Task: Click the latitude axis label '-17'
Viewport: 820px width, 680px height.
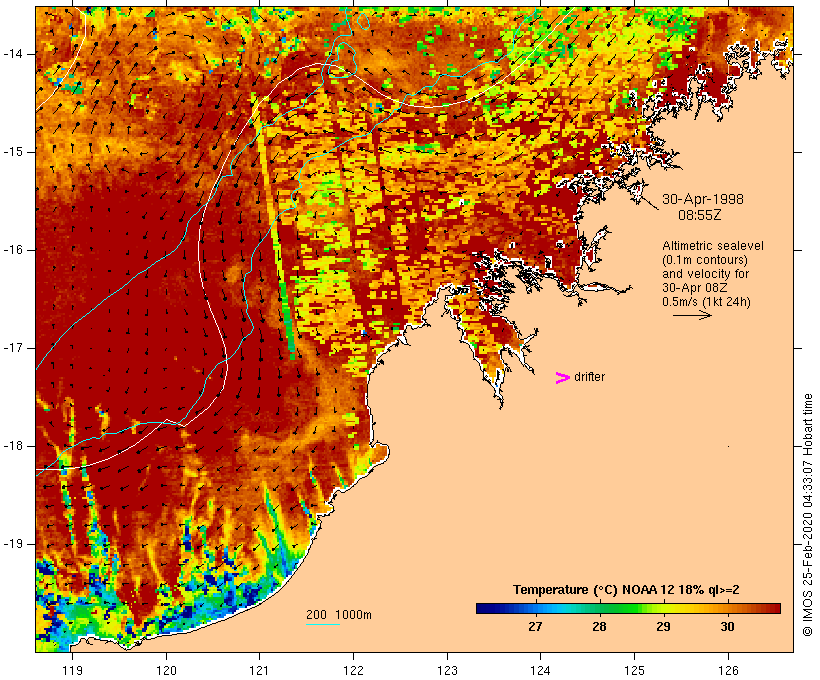Action: 13,348
